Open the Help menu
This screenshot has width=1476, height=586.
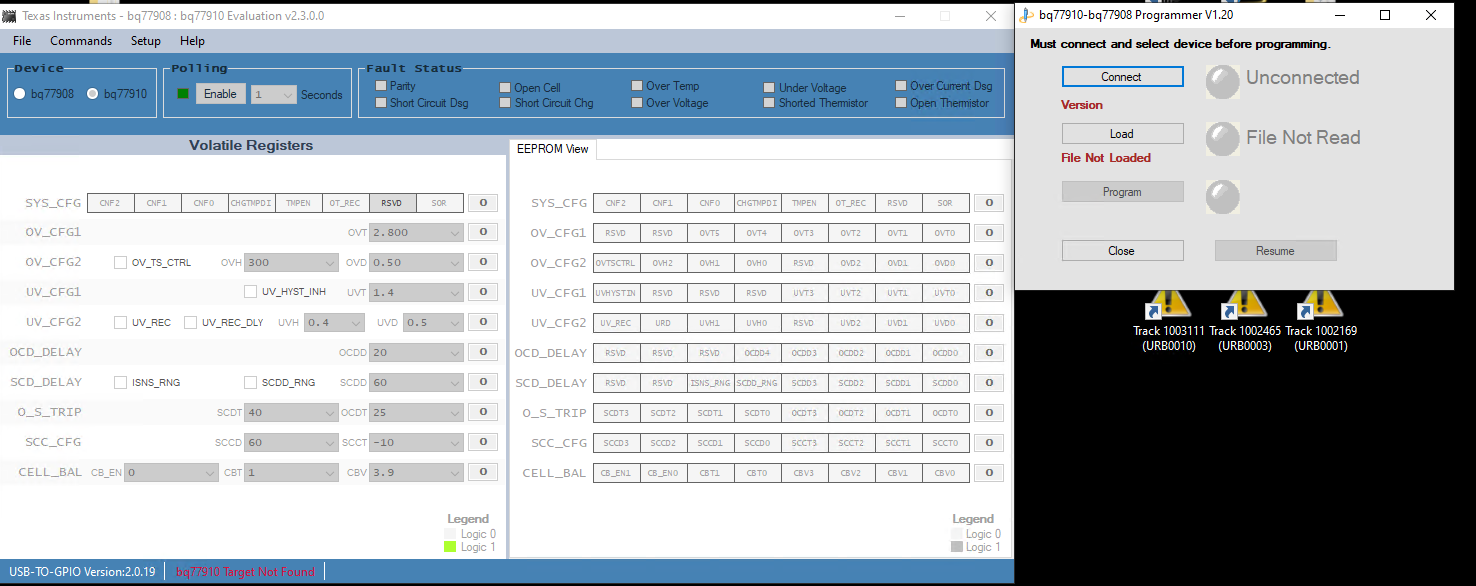click(x=192, y=41)
